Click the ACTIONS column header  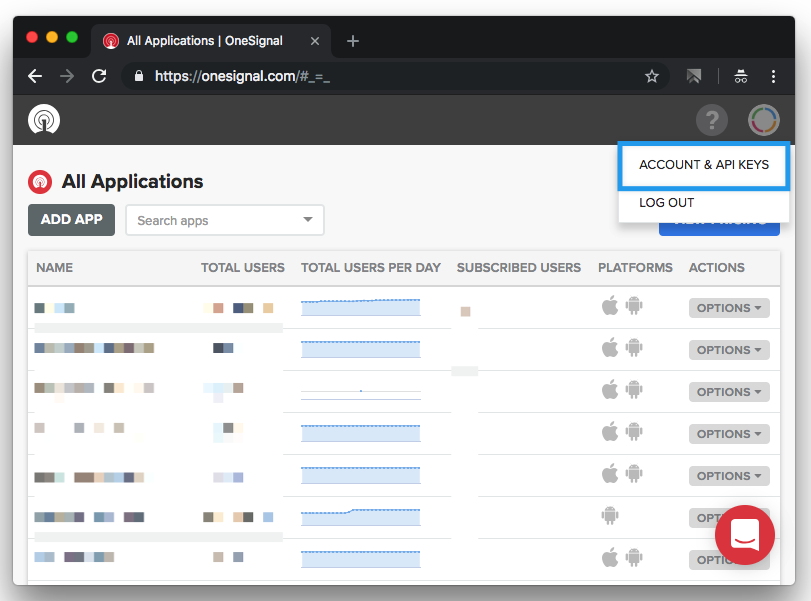click(x=716, y=268)
